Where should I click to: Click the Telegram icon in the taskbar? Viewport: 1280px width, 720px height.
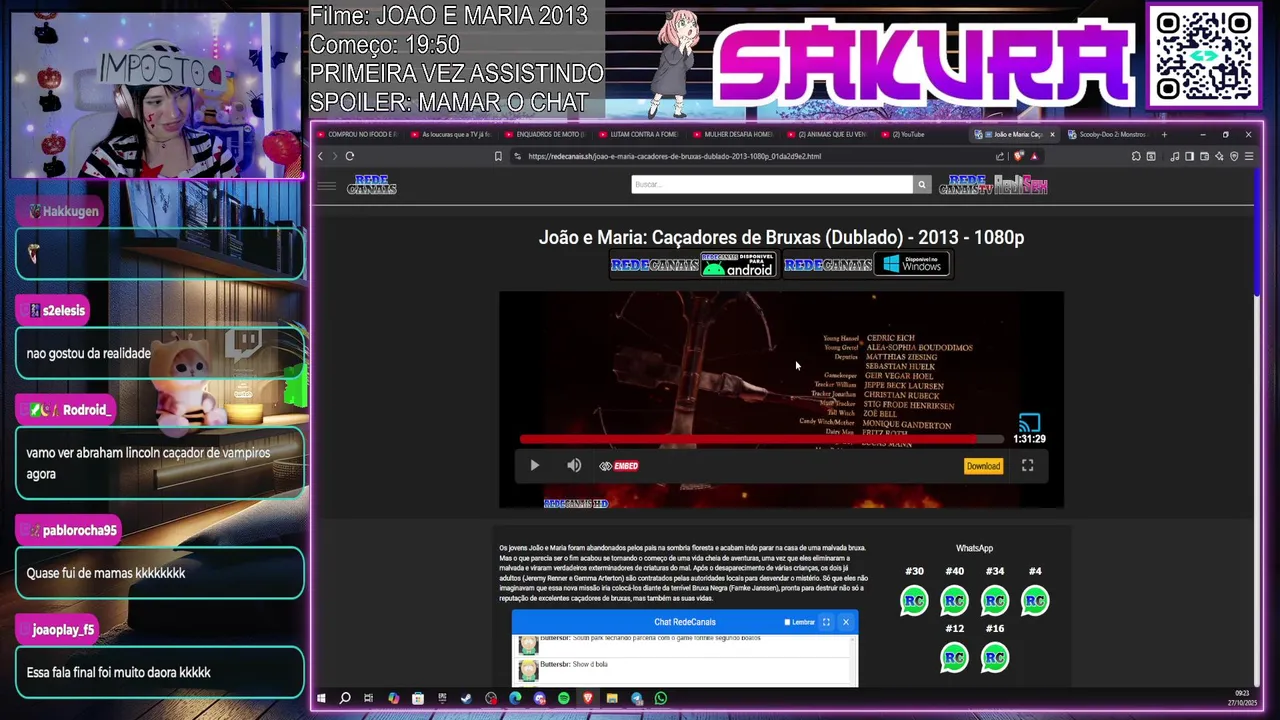[x=637, y=698]
